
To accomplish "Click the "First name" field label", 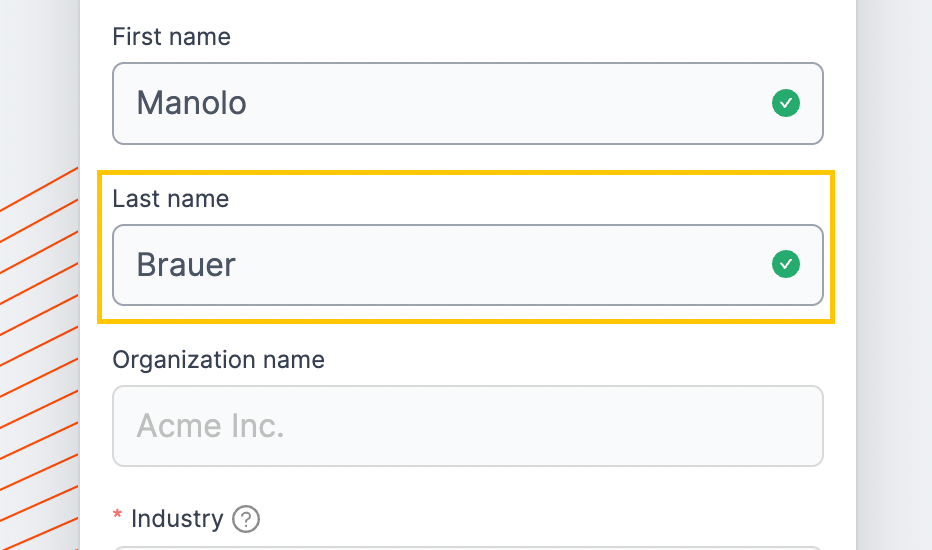I will (171, 37).
